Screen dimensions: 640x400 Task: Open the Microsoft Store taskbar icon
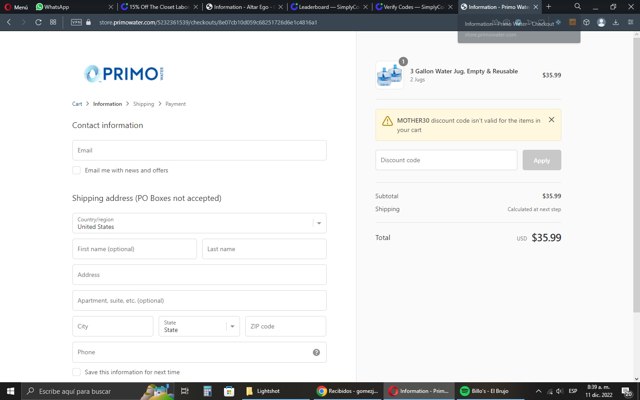click(229, 391)
